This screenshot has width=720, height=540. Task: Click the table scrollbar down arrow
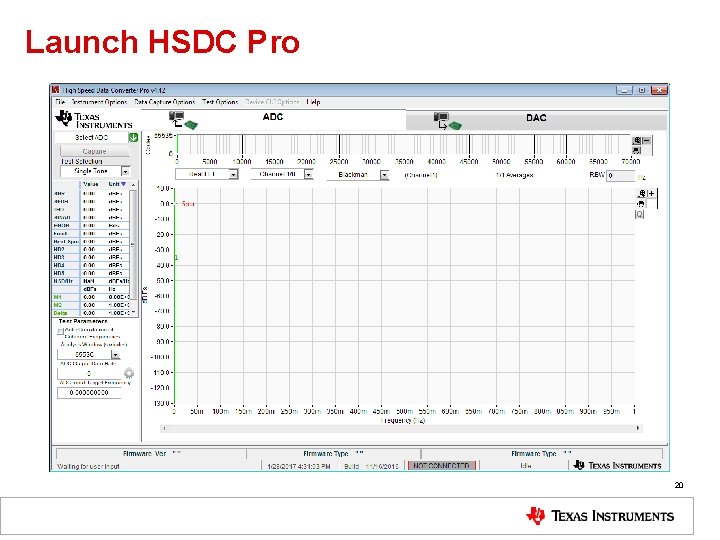[133, 313]
